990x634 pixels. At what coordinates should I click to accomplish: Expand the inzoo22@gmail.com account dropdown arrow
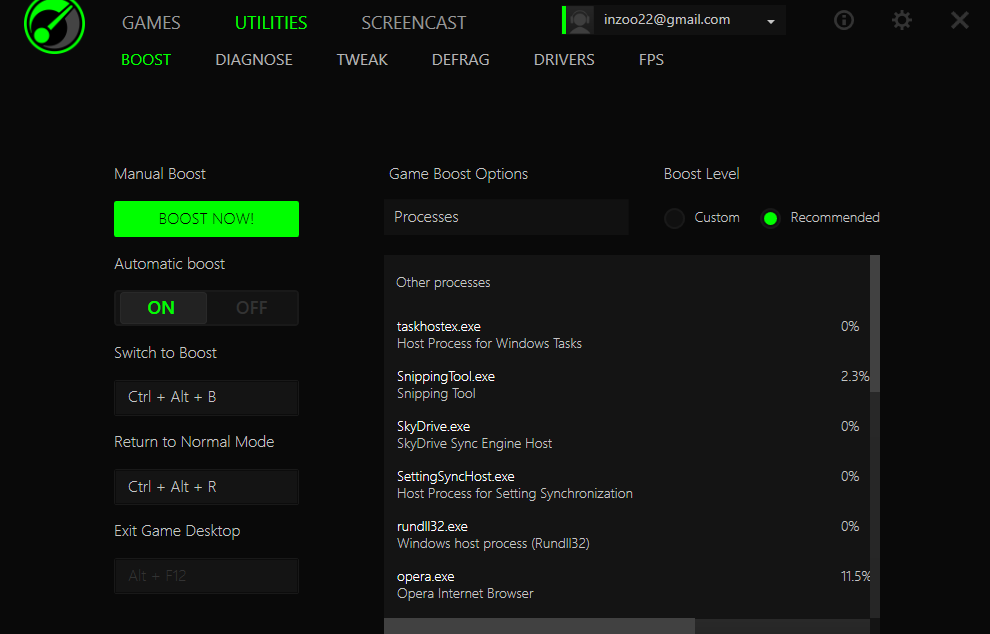tap(770, 22)
